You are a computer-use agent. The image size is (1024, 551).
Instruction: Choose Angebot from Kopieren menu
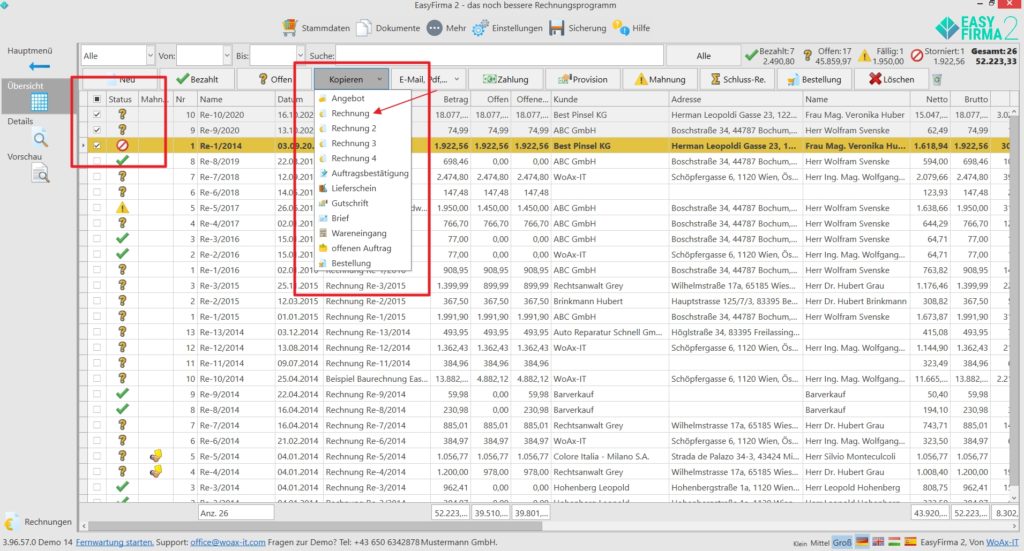347,98
